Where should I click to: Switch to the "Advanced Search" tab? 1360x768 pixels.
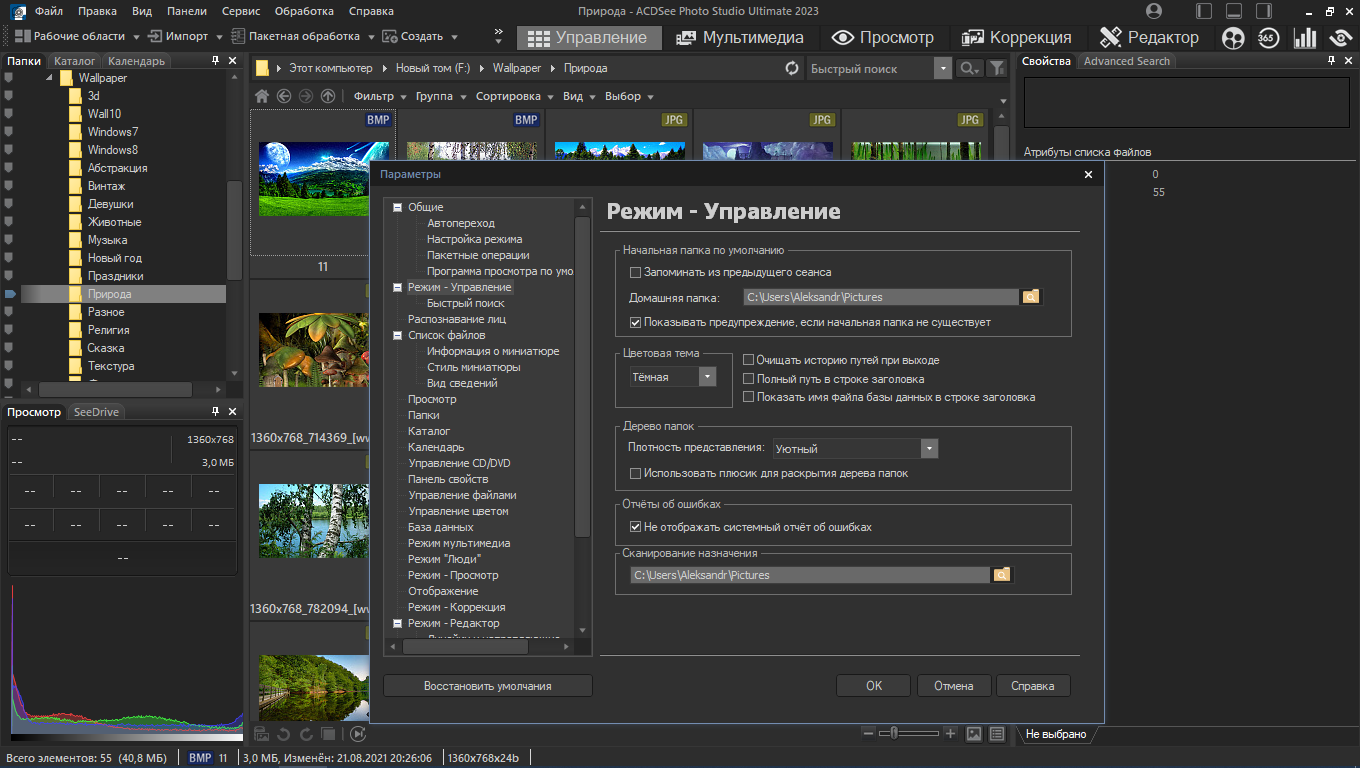(x=1126, y=61)
